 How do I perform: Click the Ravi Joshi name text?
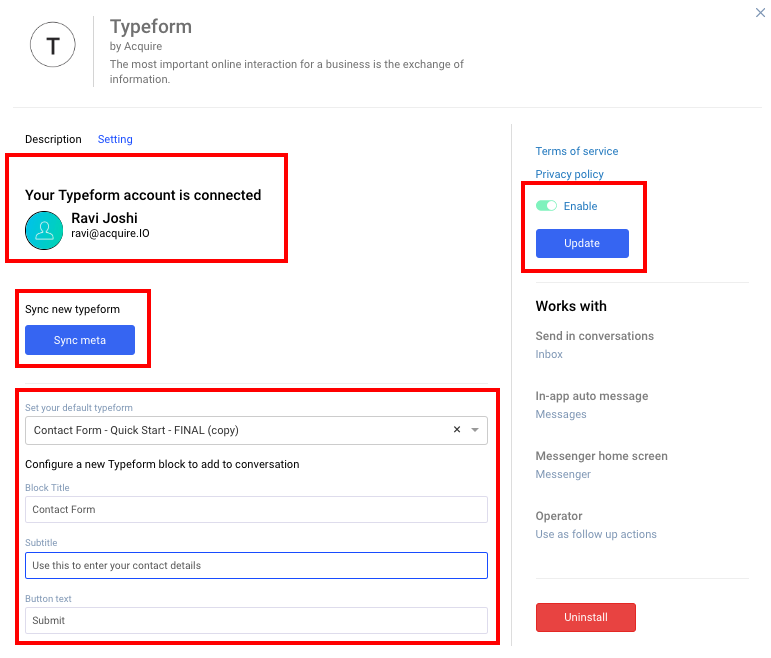tap(104, 218)
